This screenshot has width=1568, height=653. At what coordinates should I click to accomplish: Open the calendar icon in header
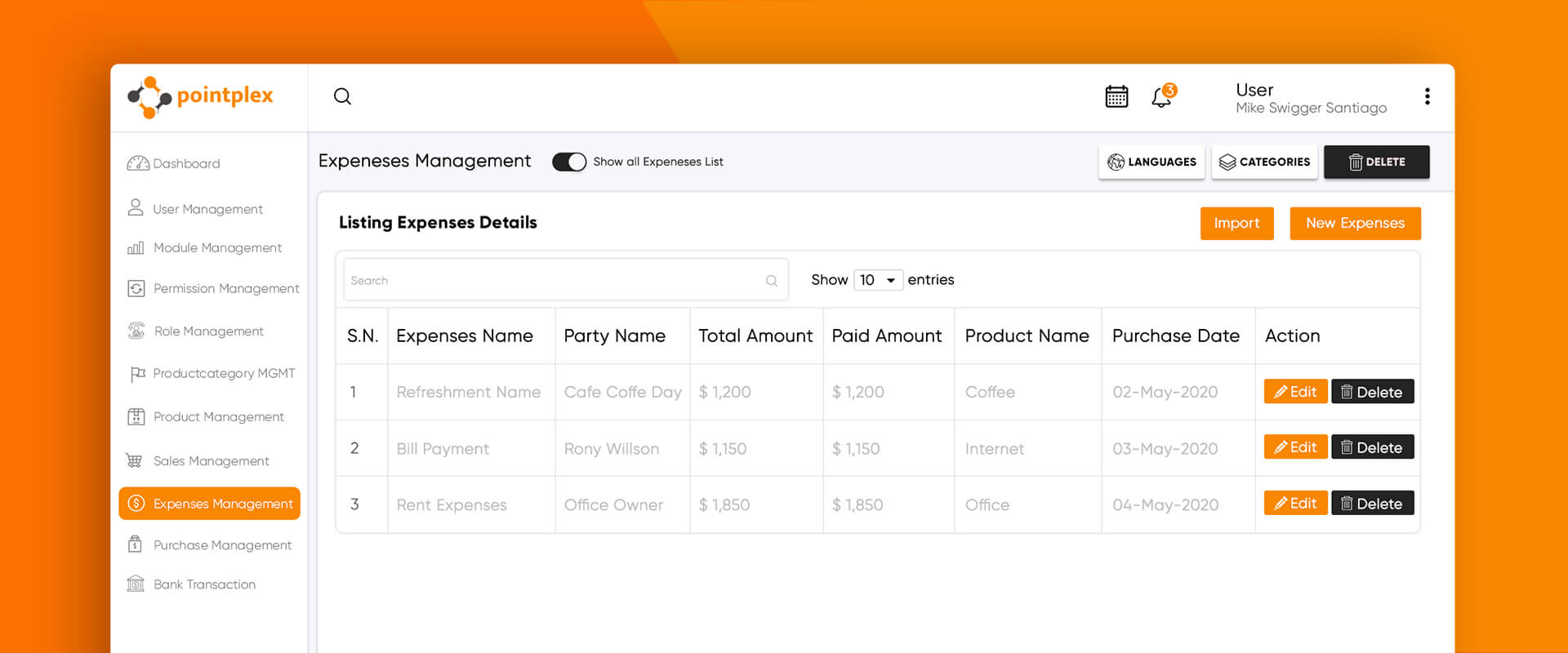click(x=1116, y=96)
